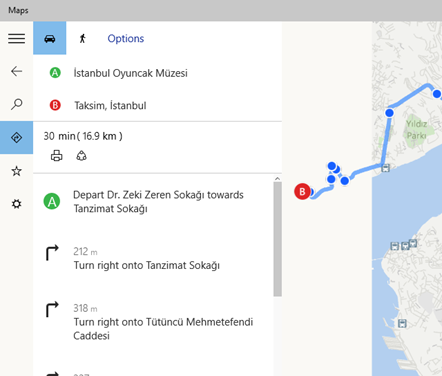Open Favorites star in sidebar
This screenshot has height=376, width=442.
(16, 171)
